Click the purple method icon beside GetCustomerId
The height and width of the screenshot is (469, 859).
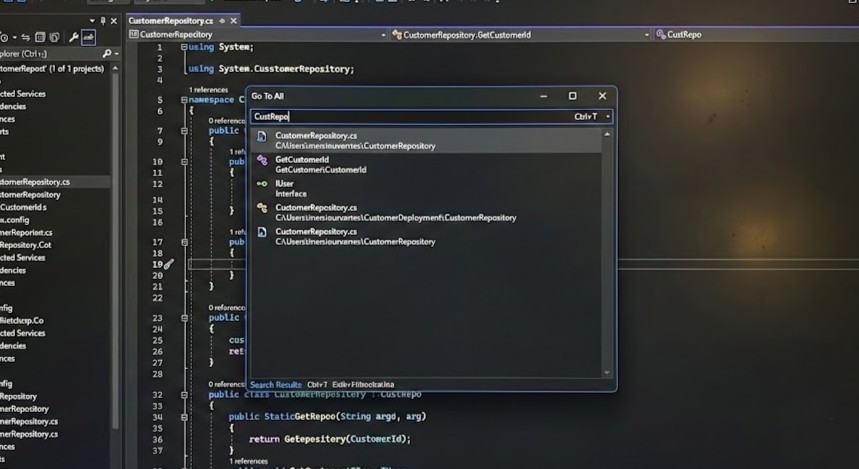tap(262, 160)
